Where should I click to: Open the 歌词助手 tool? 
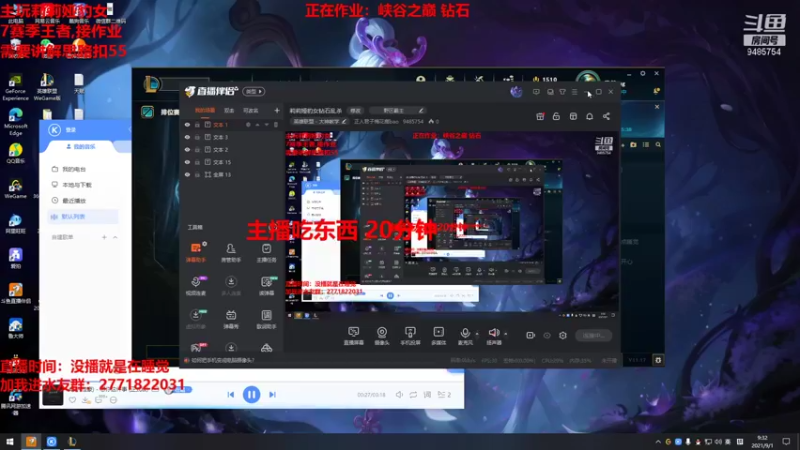266,319
